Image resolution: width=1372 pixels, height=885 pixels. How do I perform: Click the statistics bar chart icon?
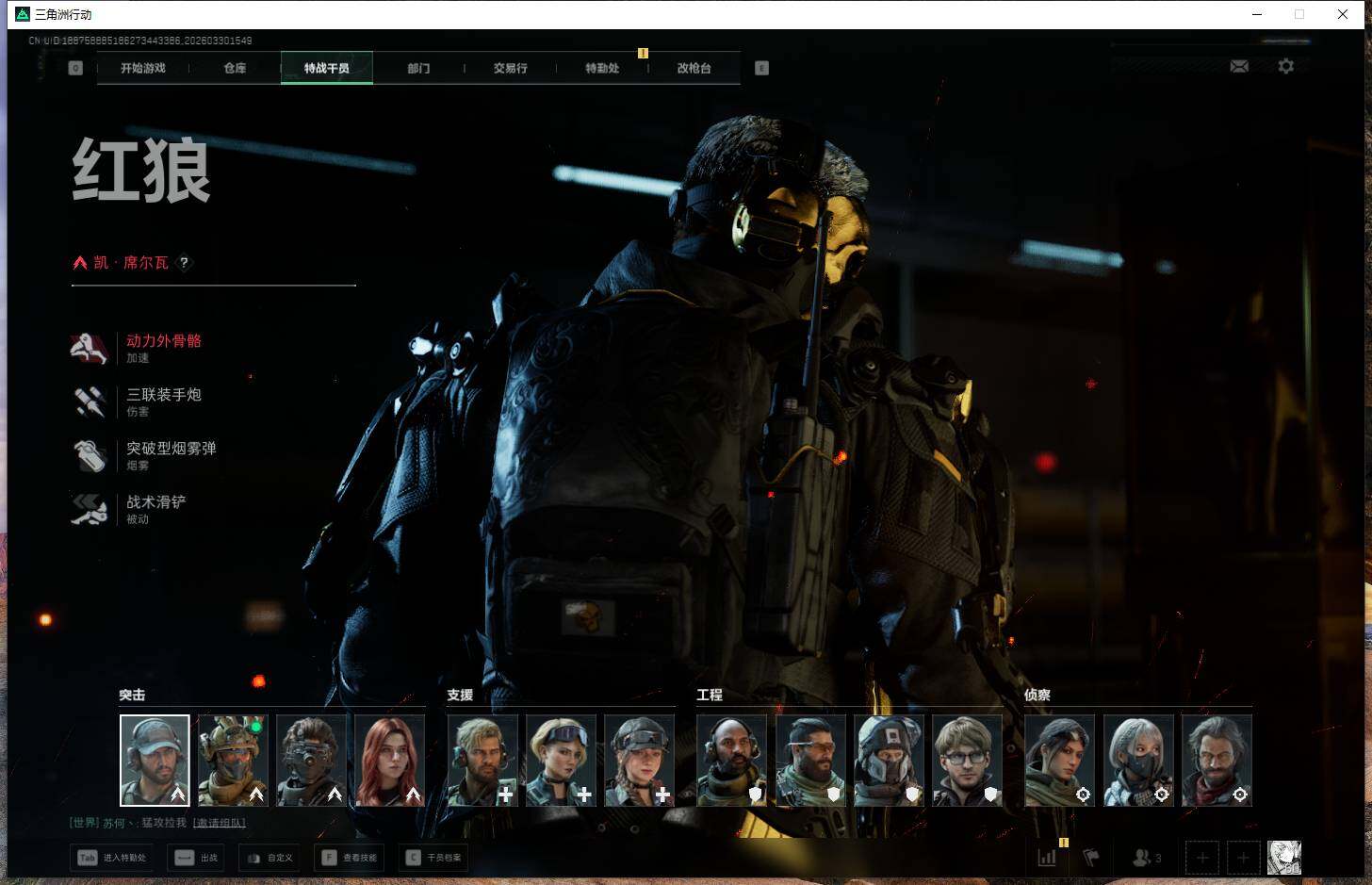[x=1047, y=858]
